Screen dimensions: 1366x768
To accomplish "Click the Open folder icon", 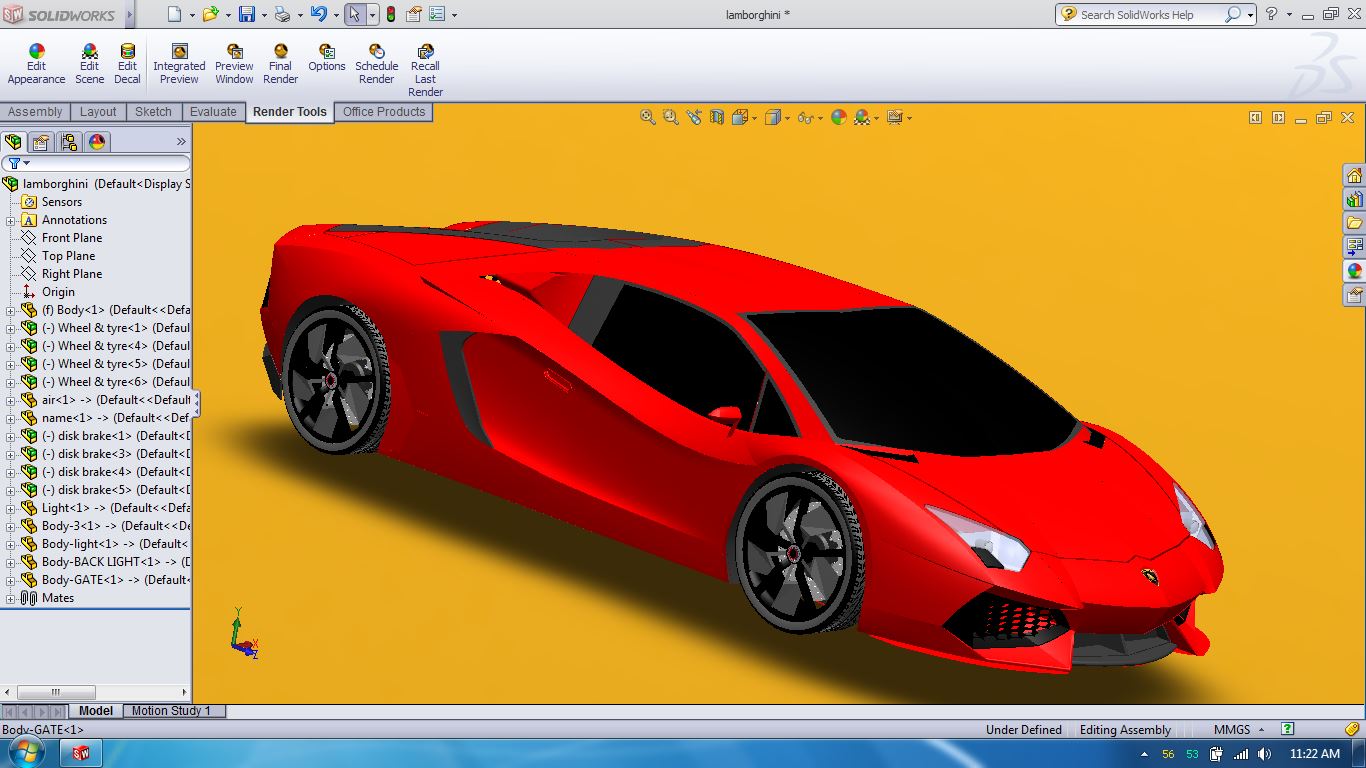I will point(210,14).
